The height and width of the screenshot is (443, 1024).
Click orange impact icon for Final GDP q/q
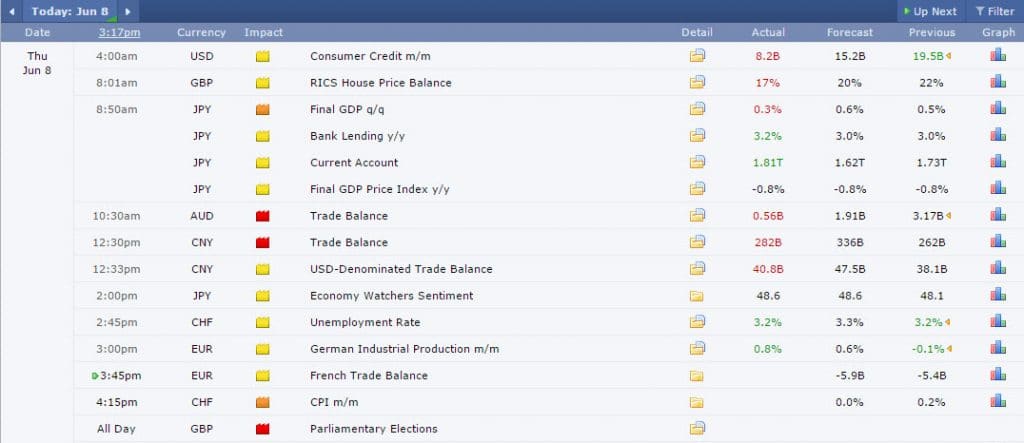[x=263, y=109]
